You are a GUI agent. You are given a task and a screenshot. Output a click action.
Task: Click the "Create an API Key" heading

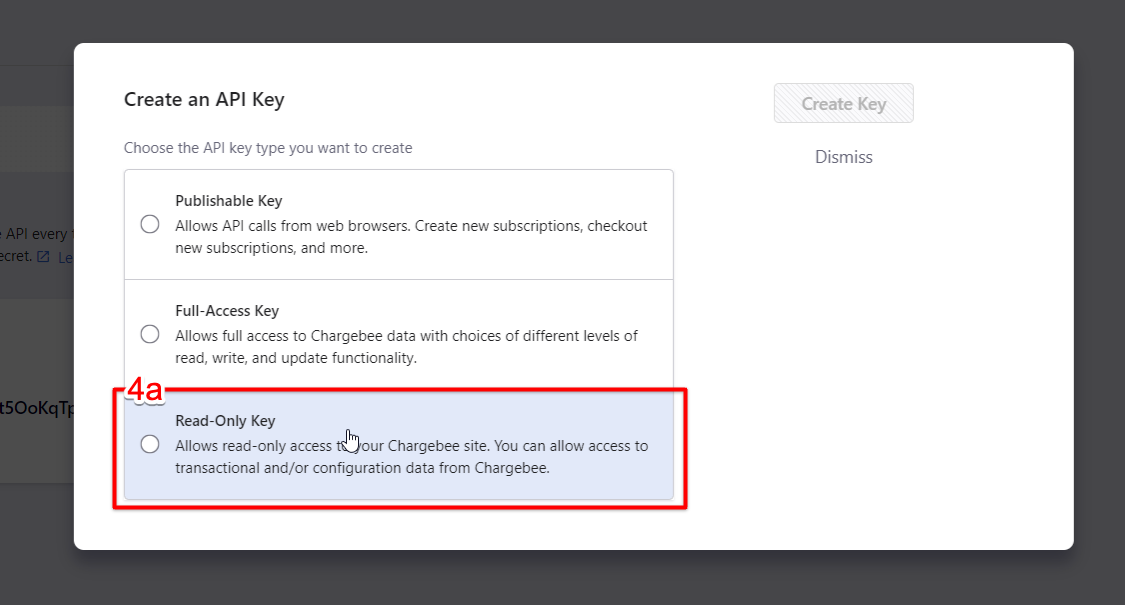[x=204, y=99]
